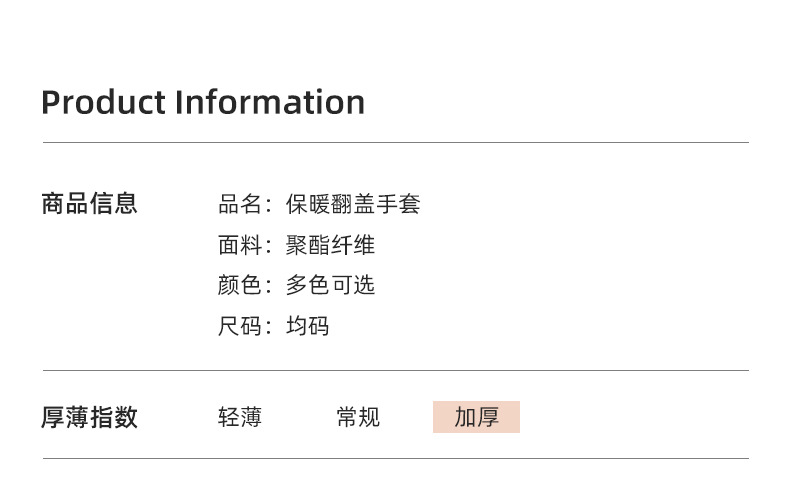The height and width of the screenshot is (501, 790).
Task: Click the pink highlight box around 加厚
Action: (510, 426)
